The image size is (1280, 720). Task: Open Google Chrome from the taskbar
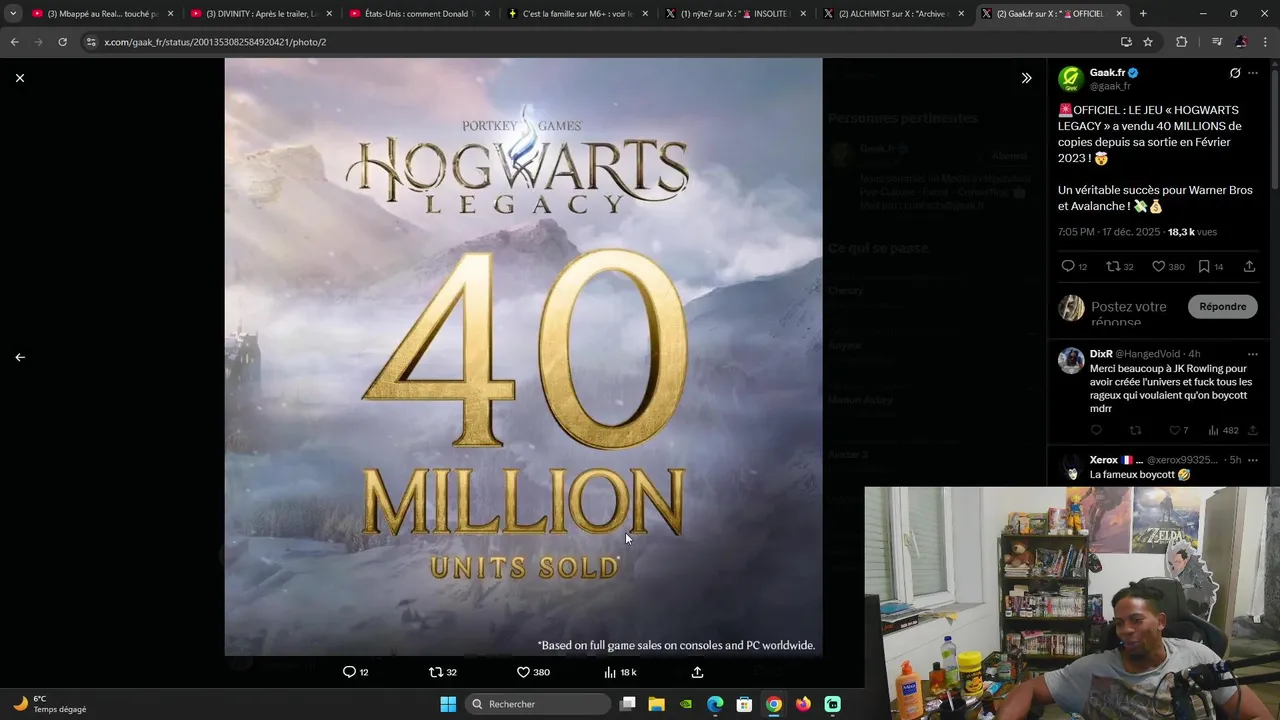[774, 704]
